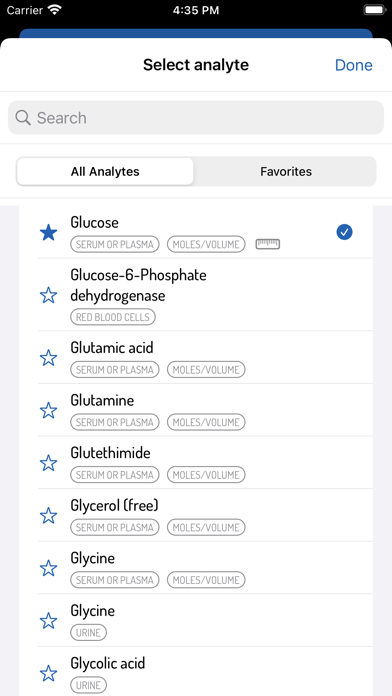Toggle the Glucose selected checkmark

344,232
